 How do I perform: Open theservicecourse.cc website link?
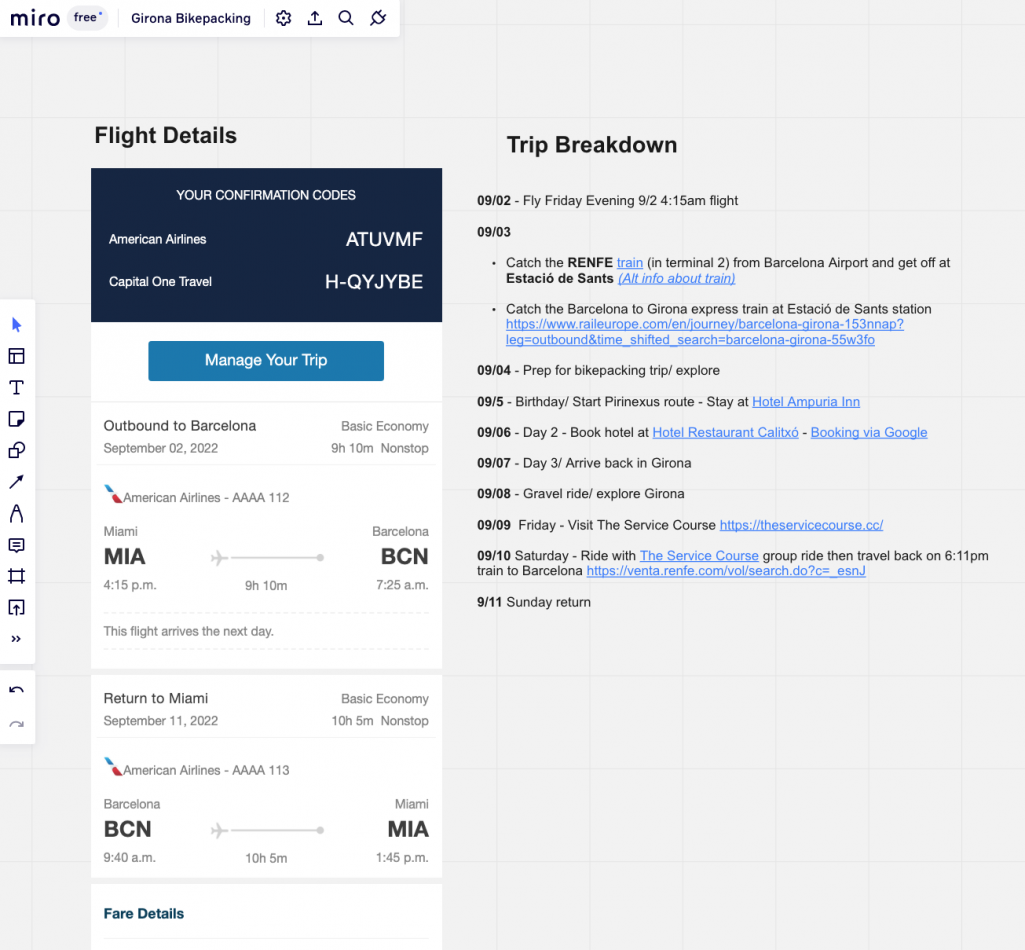point(801,525)
